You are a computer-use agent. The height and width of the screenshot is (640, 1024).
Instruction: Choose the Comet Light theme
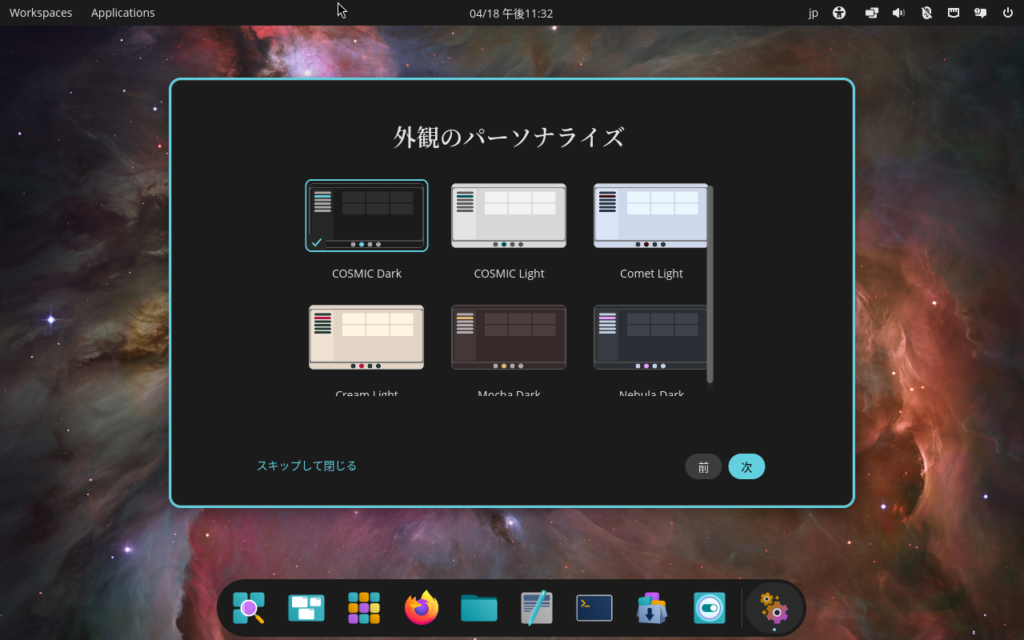pyautogui.click(x=650, y=216)
